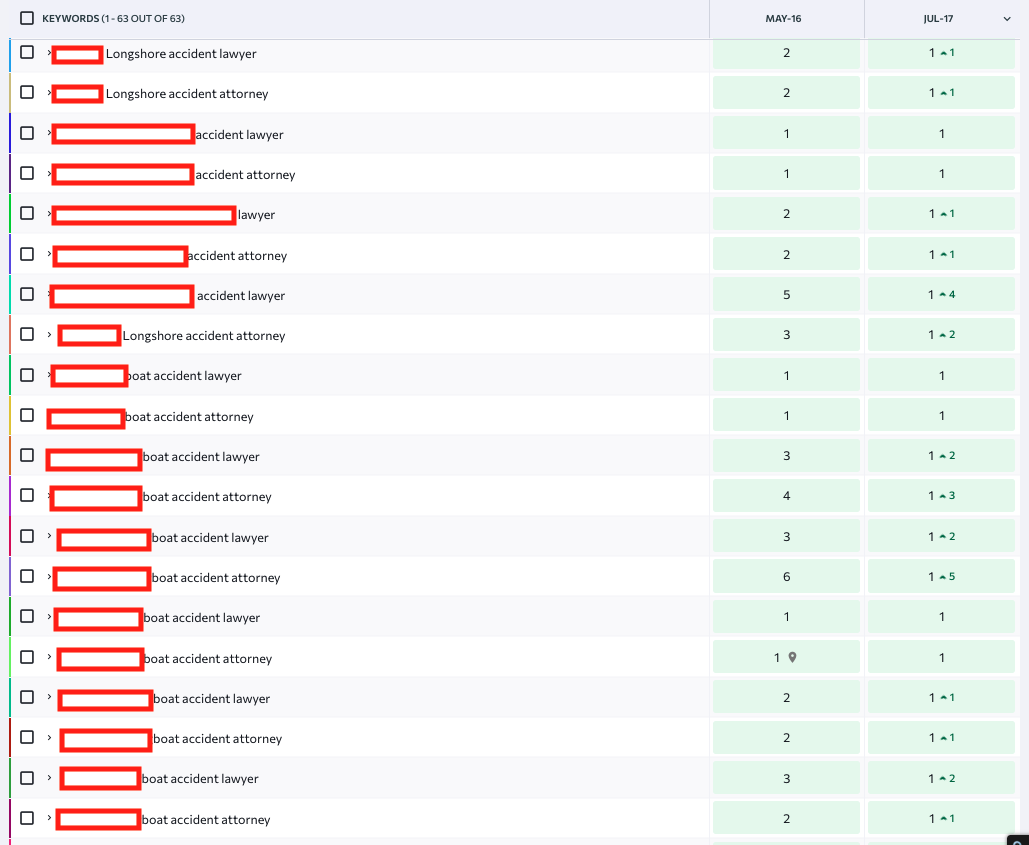Click the MAY-16 column header
Image resolution: width=1029 pixels, height=845 pixels.
coord(786,19)
